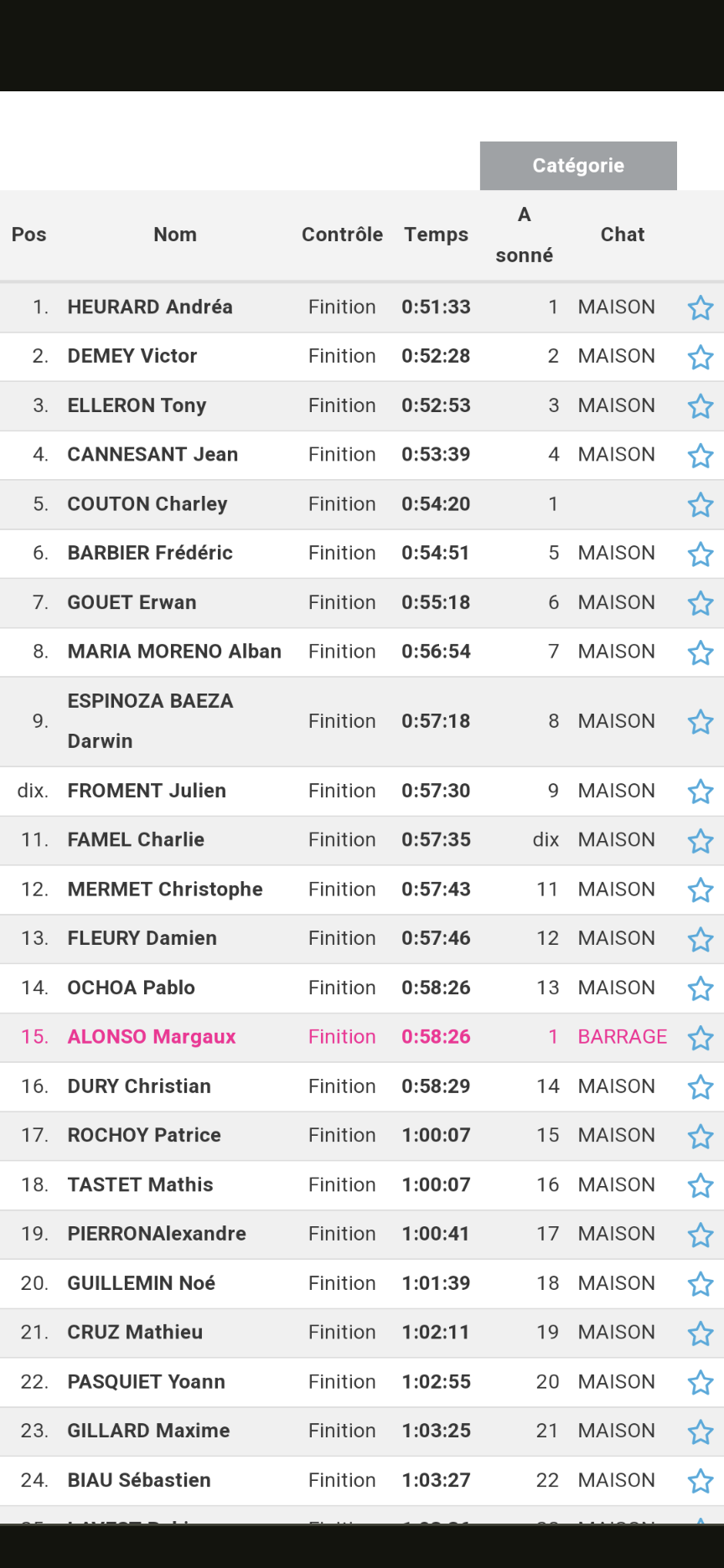Toggle favorite for FROMENT Julien

701,792
